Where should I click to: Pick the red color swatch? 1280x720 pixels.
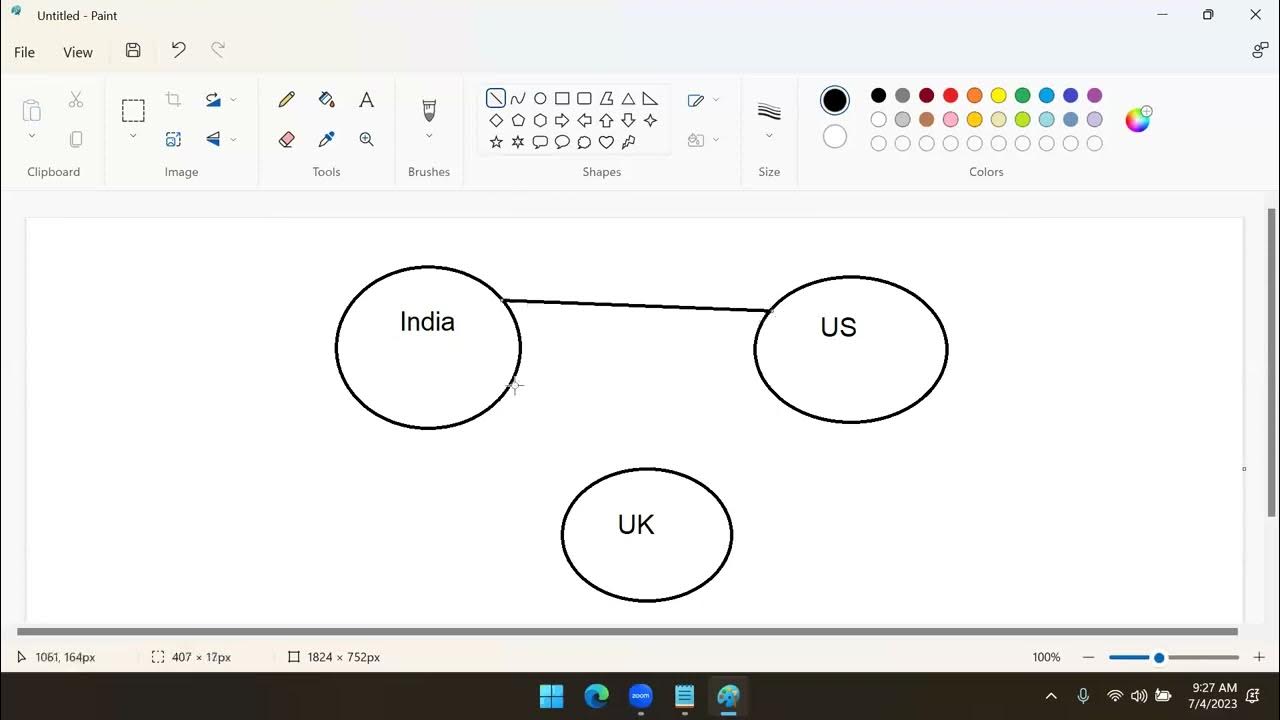tap(950, 95)
